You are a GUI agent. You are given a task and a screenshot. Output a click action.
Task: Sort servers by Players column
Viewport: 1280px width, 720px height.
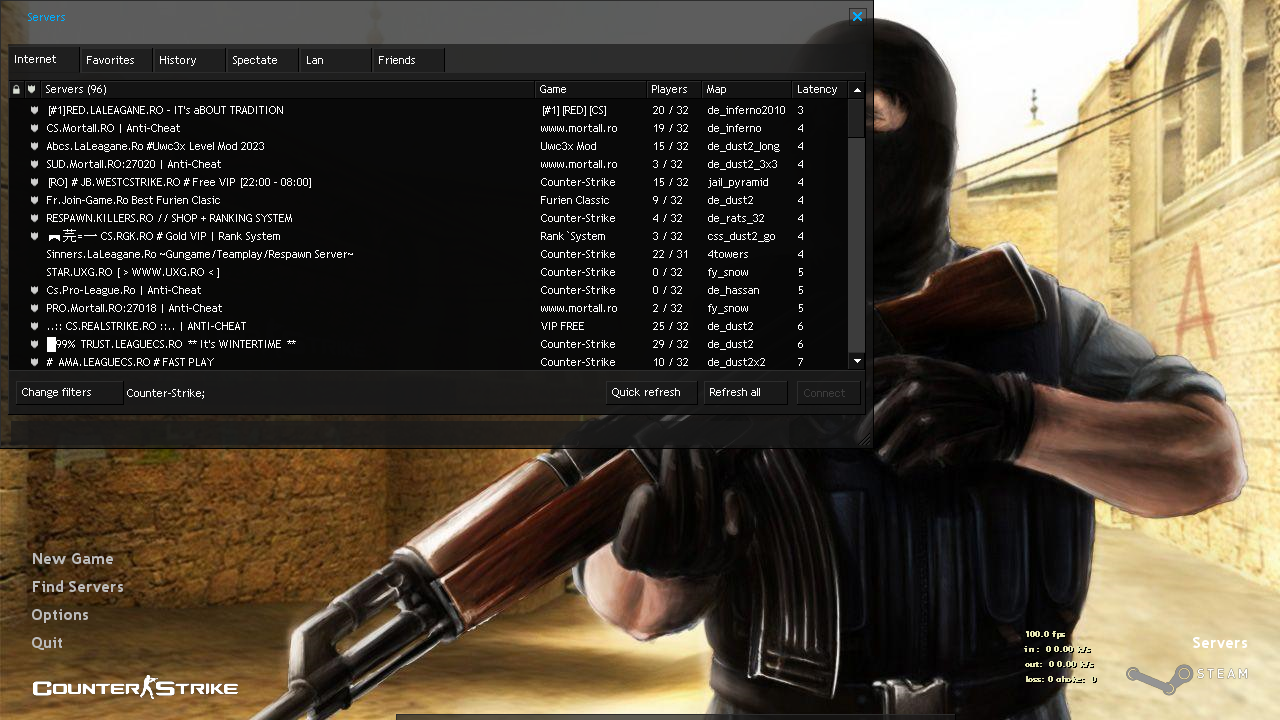[672, 90]
